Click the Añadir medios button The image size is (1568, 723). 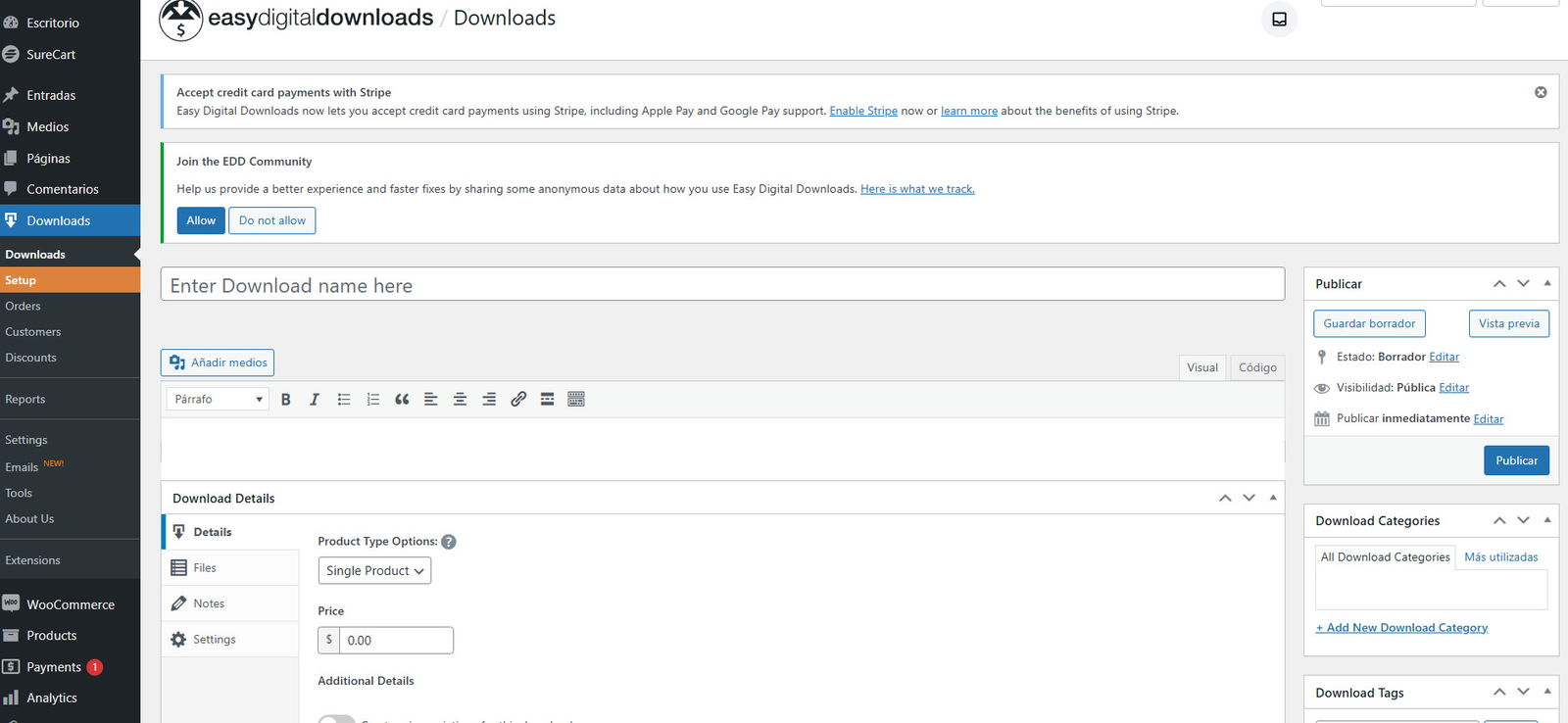pyautogui.click(x=218, y=362)
